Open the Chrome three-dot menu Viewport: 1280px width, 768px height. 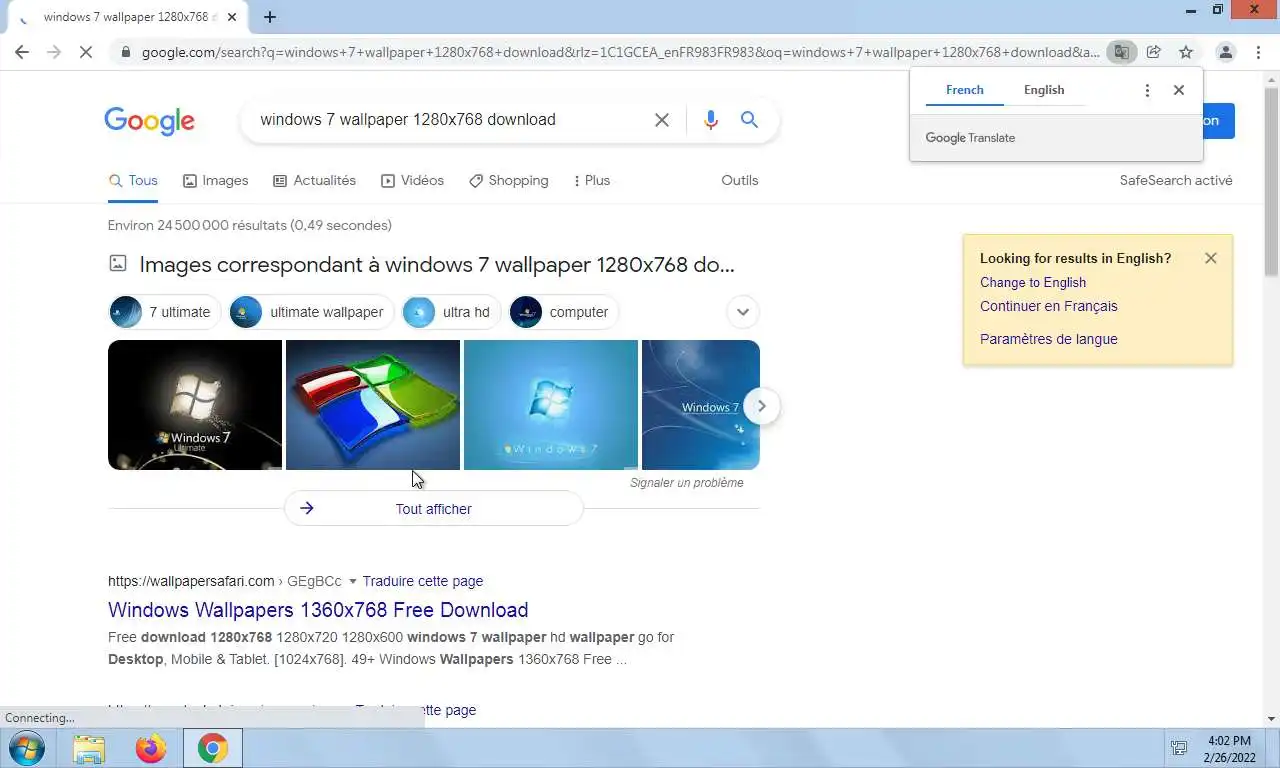(1258, 52)
